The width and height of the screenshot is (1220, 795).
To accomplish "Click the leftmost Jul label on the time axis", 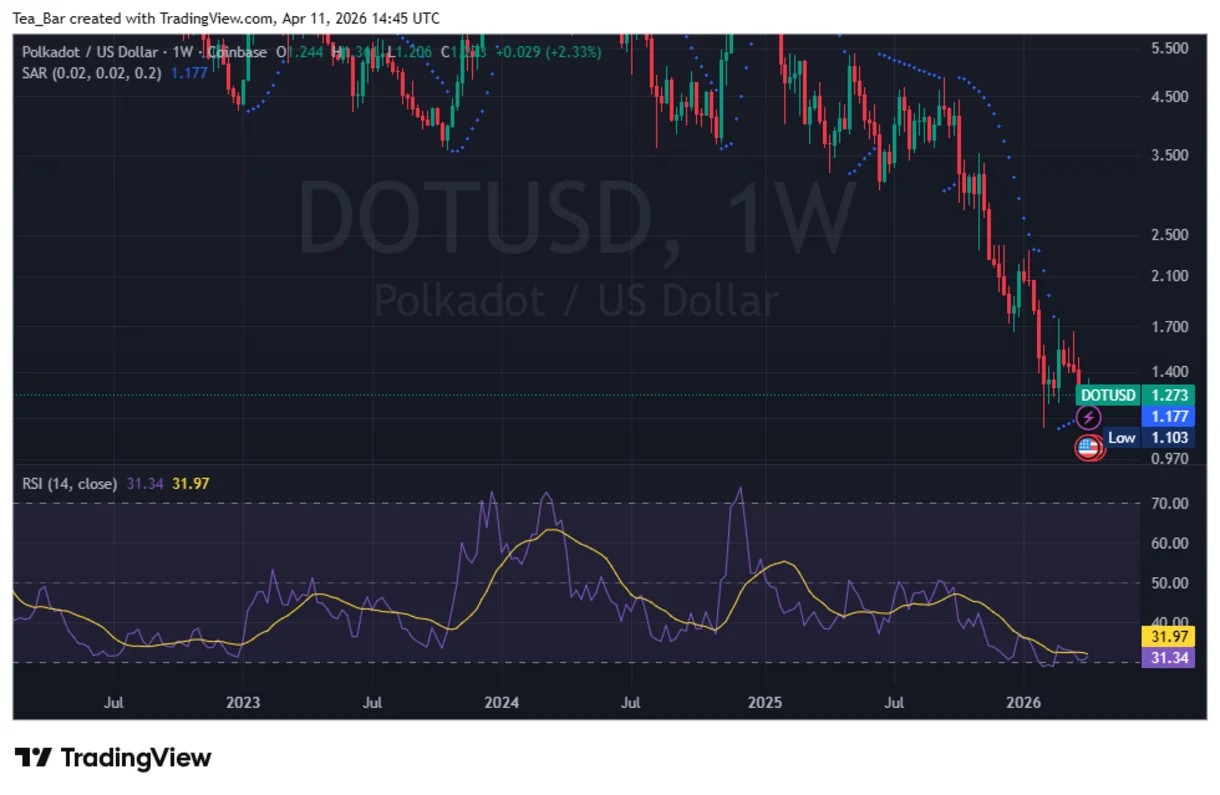I will (x=114, y=703).
